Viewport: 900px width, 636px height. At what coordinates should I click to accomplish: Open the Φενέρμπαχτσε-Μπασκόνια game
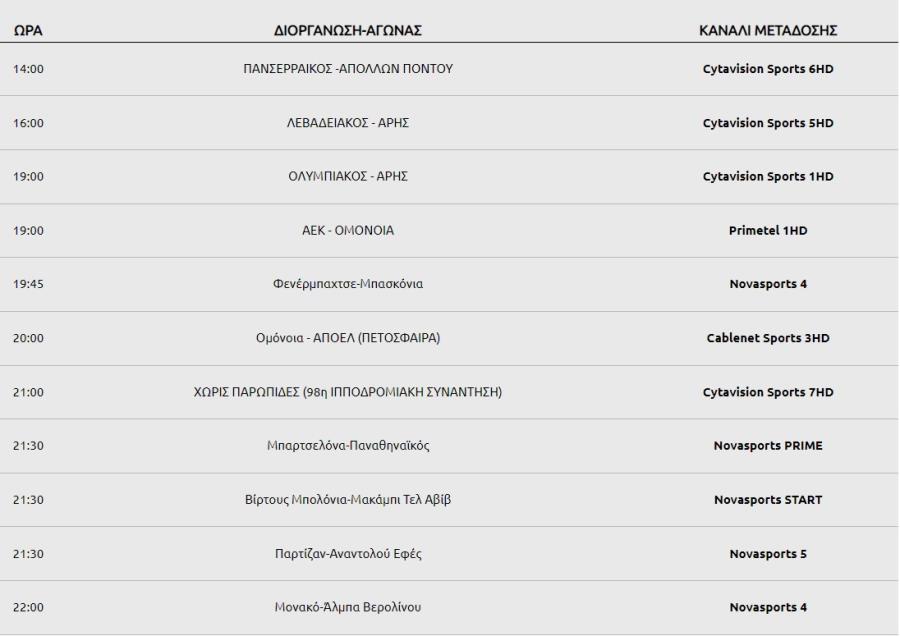click(348, 284)
